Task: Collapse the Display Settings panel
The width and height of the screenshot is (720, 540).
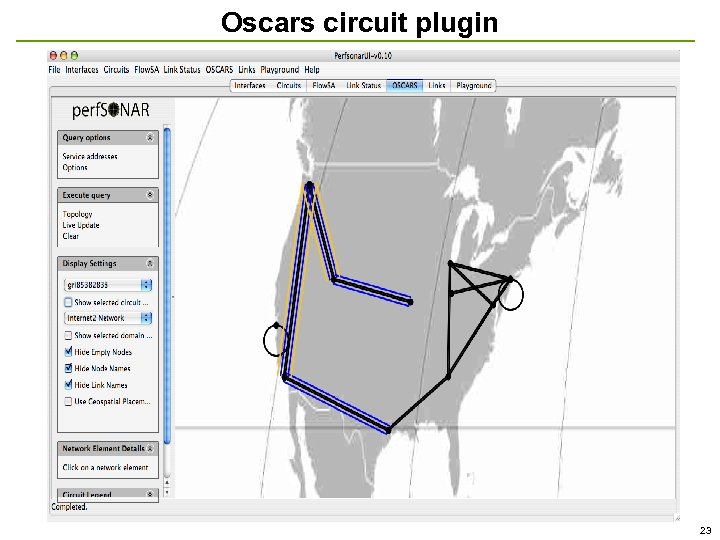Action: pos(150,263)
